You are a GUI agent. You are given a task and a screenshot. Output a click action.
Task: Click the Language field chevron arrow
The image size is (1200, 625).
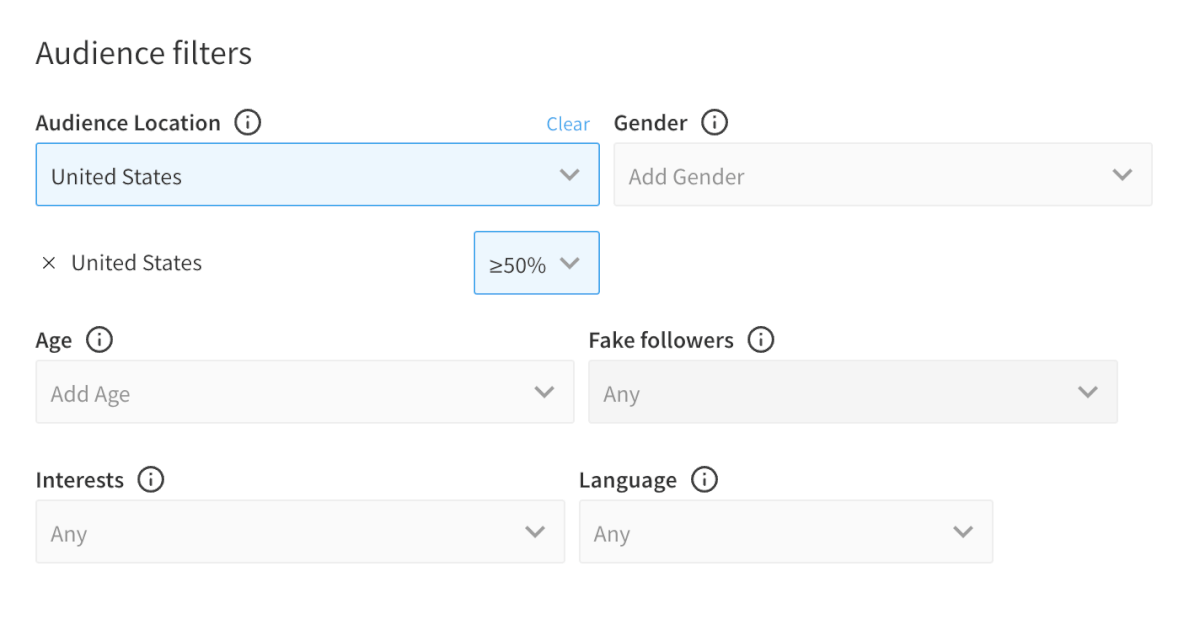(963, 532)
